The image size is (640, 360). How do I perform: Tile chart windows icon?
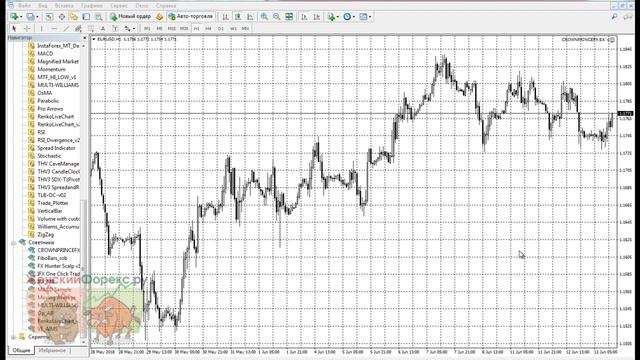point(289,17)
